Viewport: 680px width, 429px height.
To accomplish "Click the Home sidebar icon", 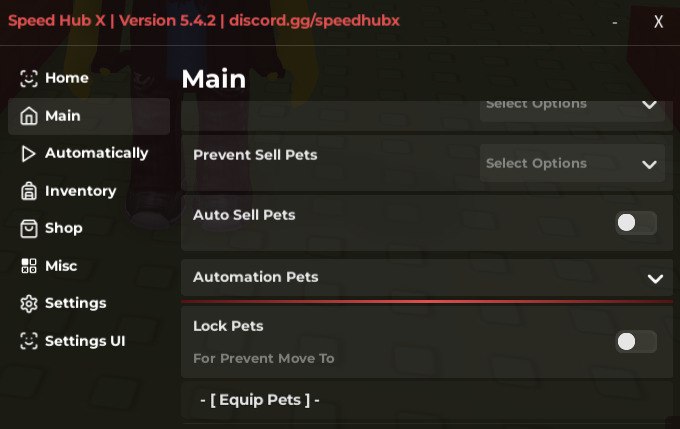I will (28, 78).
